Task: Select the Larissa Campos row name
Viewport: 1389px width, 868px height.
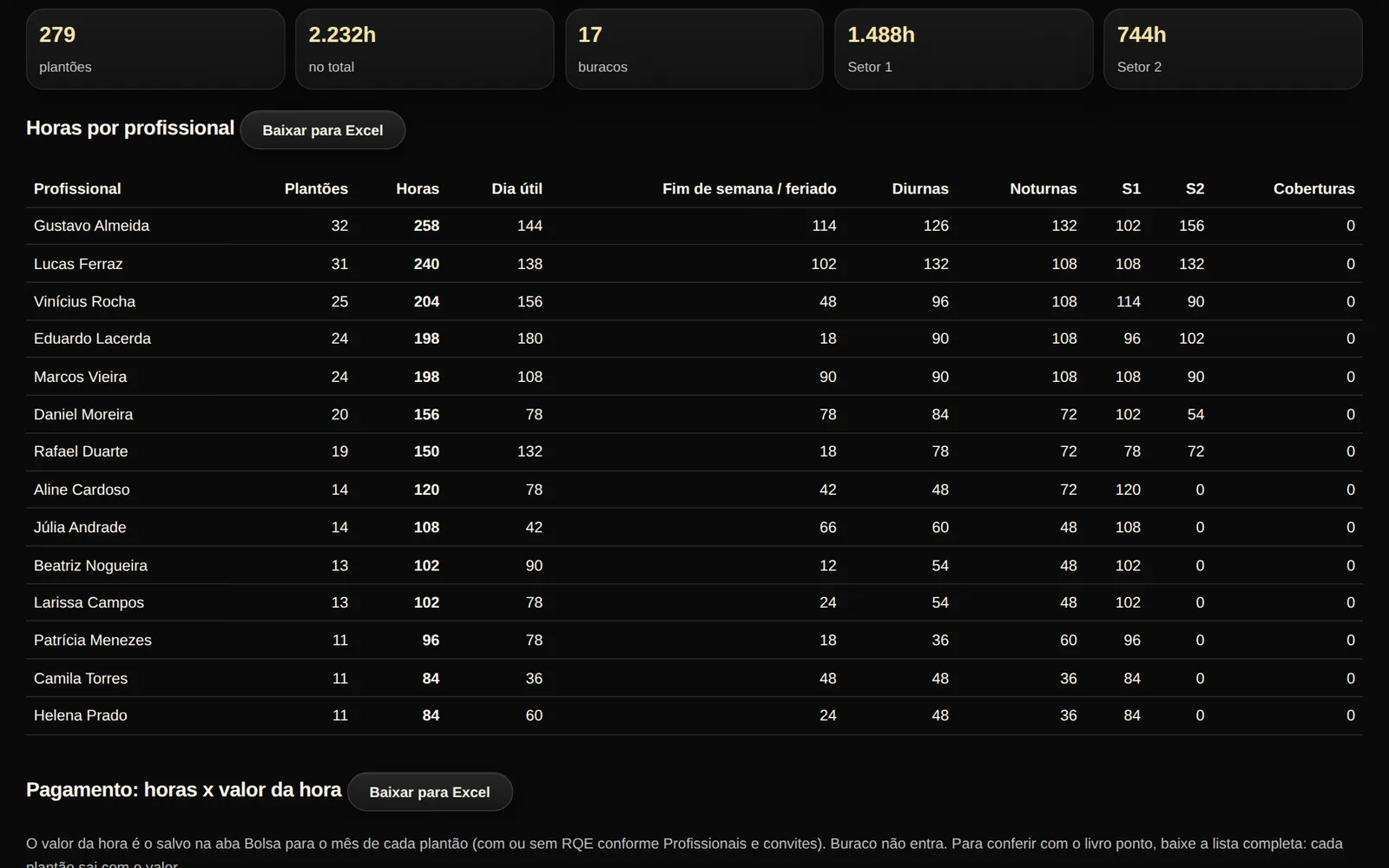Action: click(x=89, y=602)
